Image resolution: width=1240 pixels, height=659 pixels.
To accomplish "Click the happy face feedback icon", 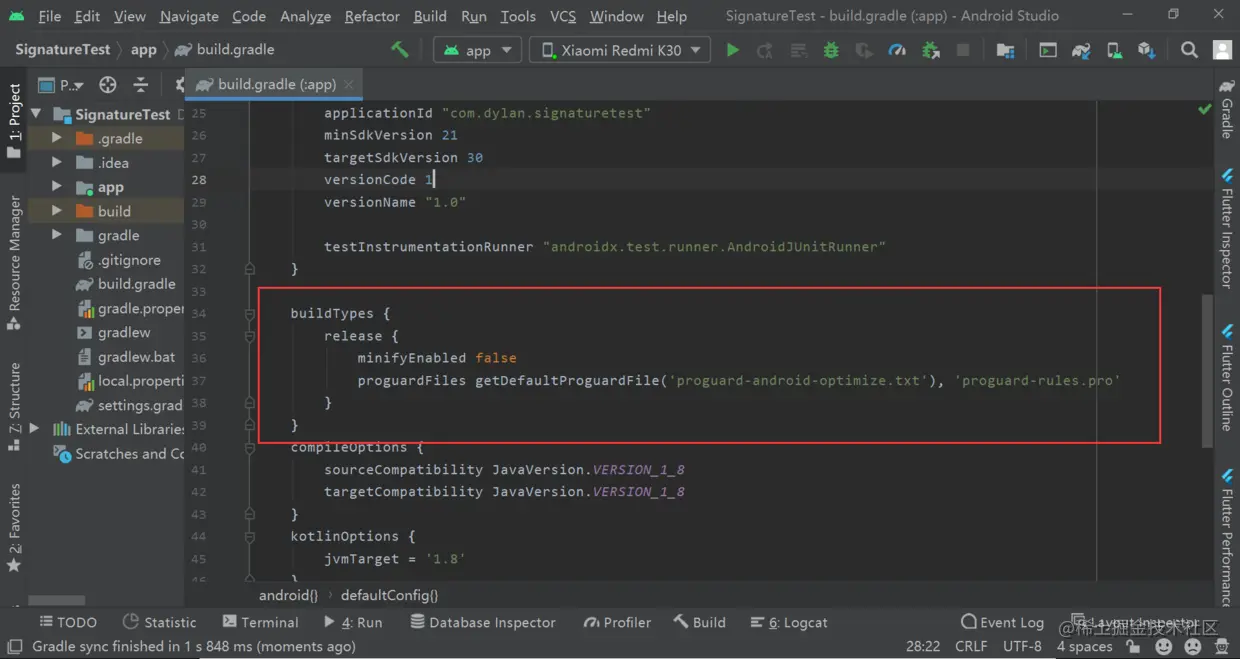I will 1163,647.
